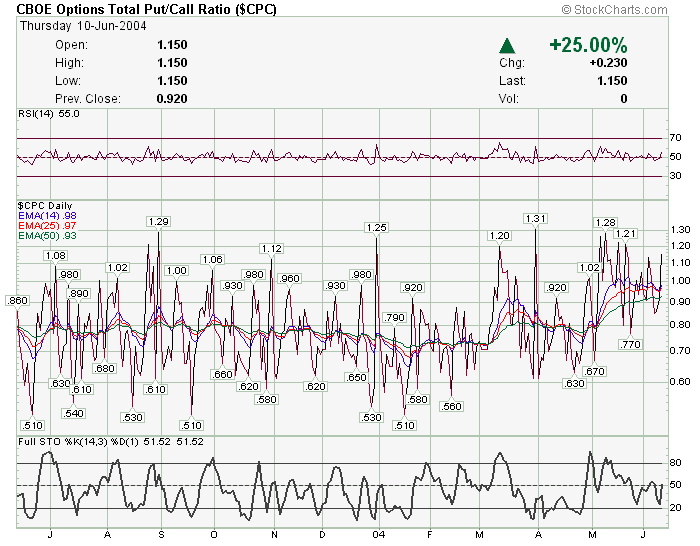The image size is (700, 546).
Task: Click the .540 trough label
Action: tap(73, 413)
